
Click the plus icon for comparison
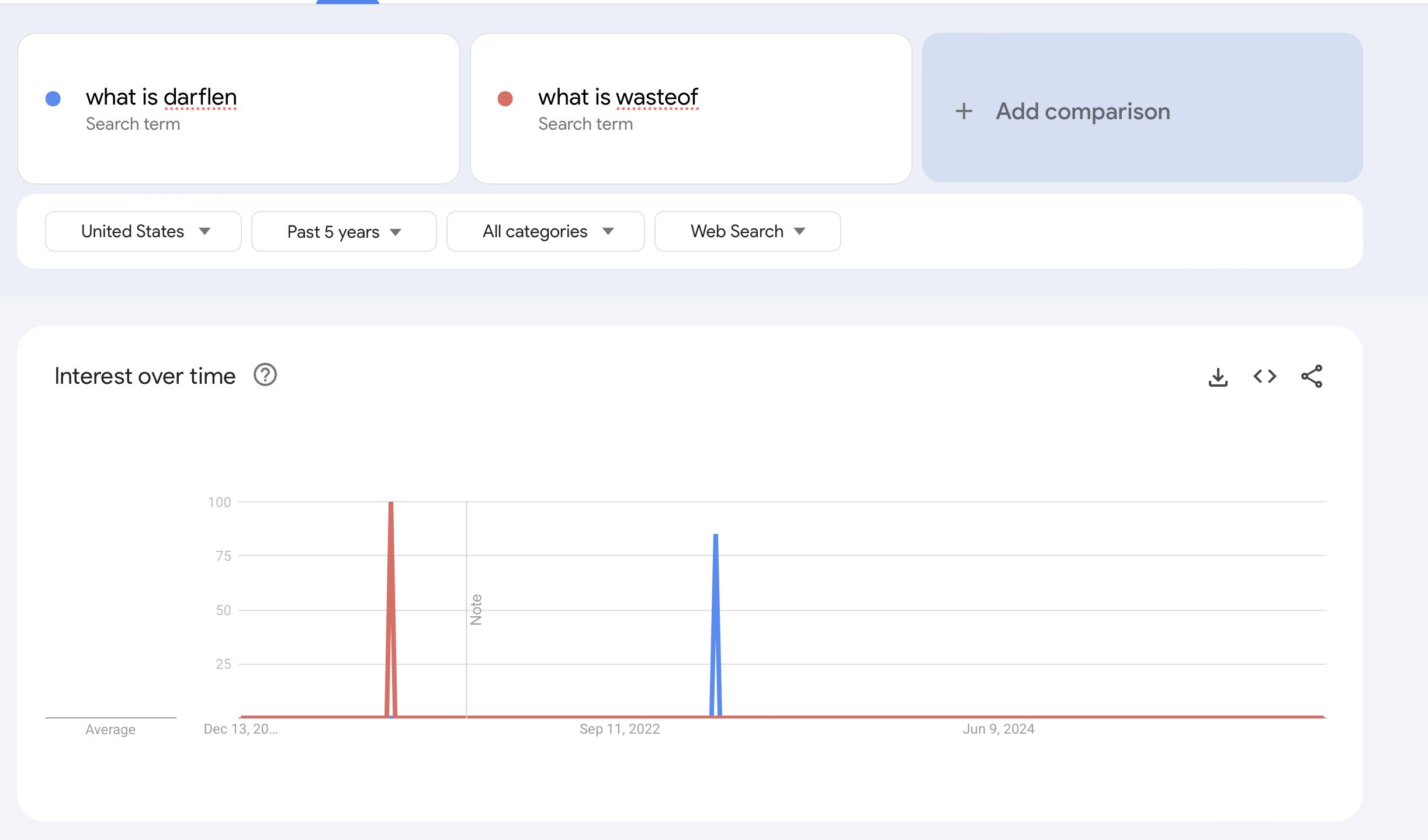click(964, 111)
